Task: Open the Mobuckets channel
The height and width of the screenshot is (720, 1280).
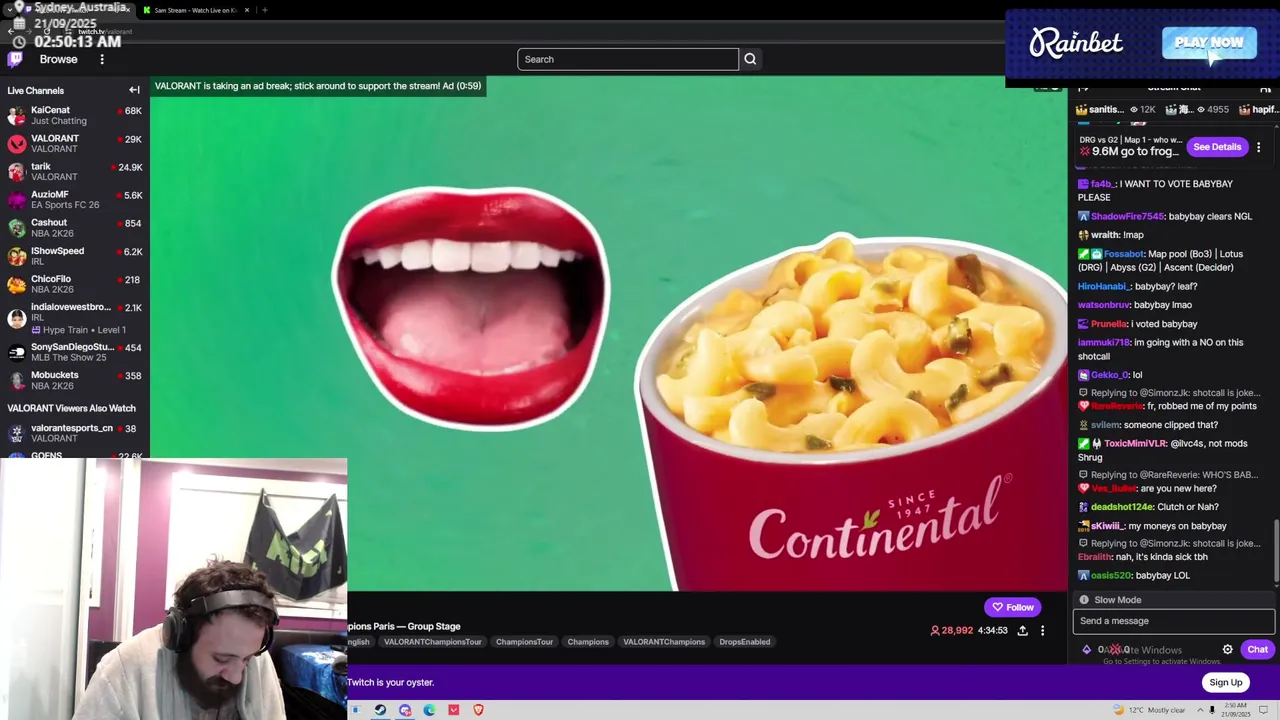Action: tap(75, 380)
